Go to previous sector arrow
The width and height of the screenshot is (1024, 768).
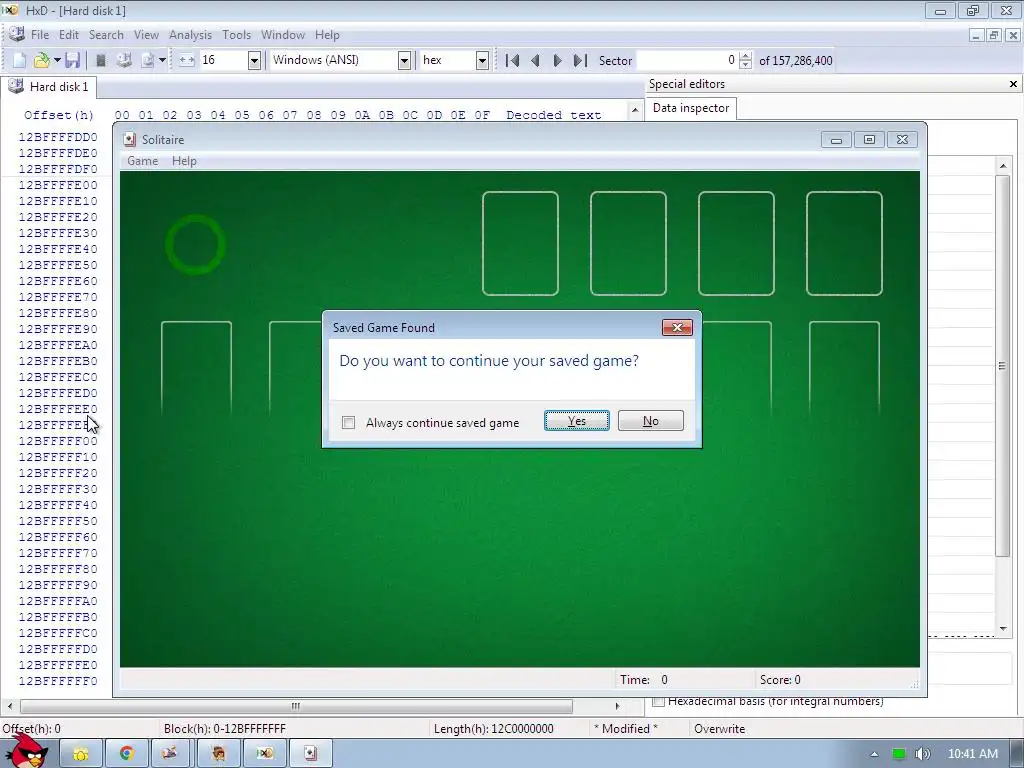click(x=535, y=60)
